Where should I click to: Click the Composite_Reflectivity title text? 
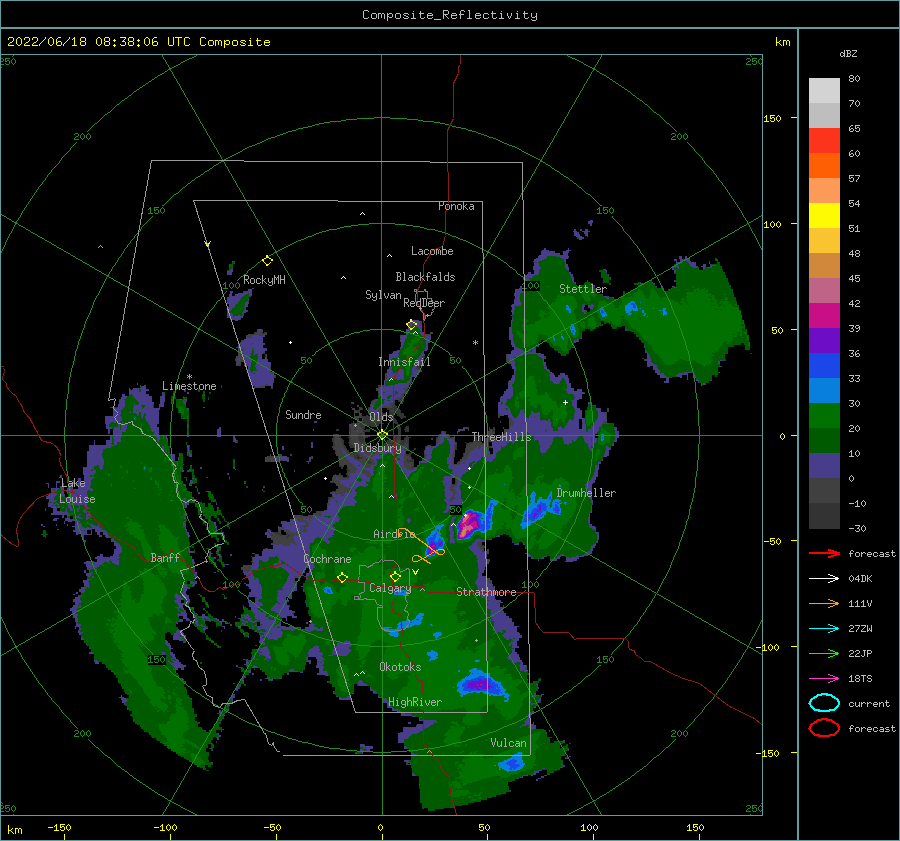click(x=450, y=15)
